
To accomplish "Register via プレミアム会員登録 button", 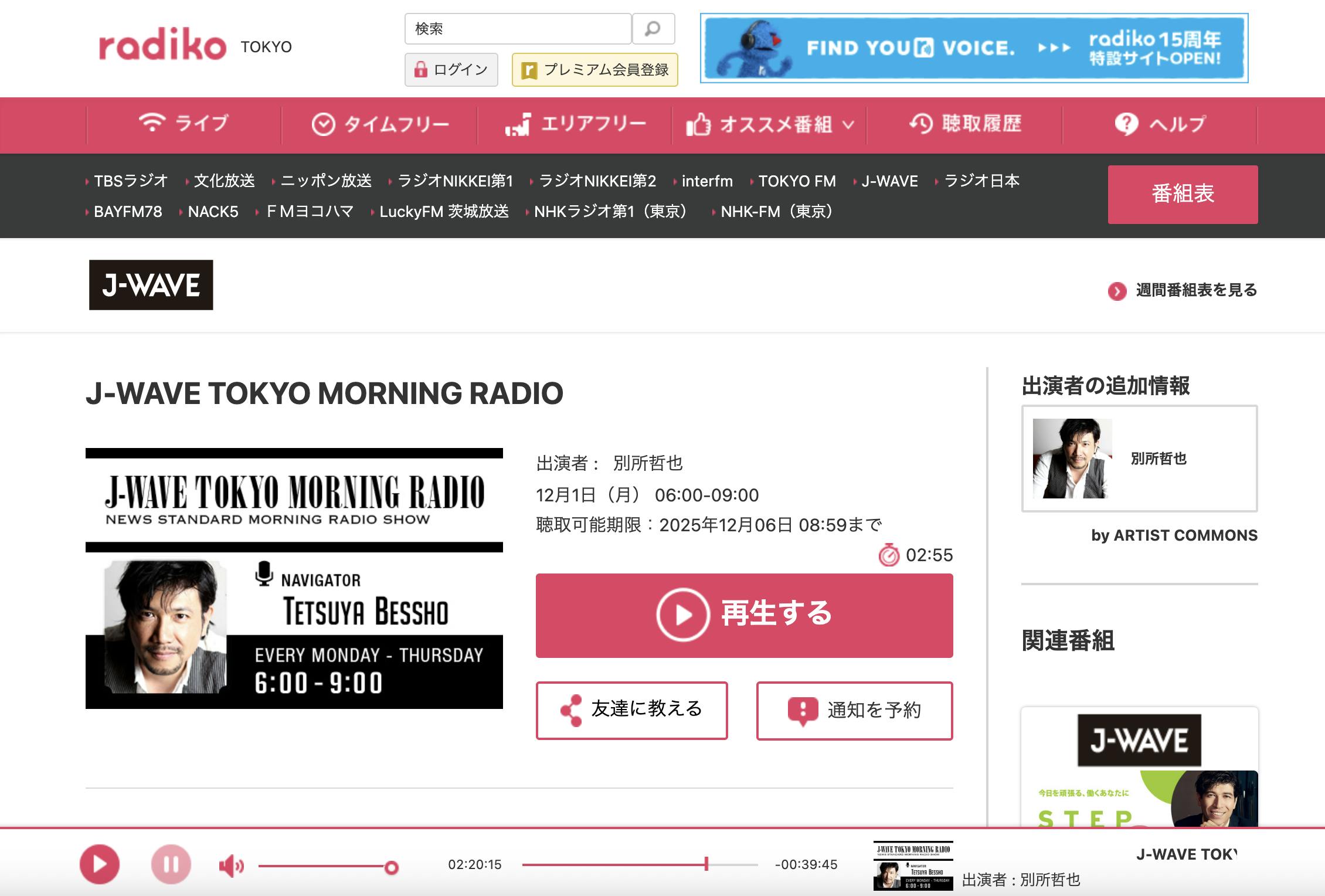I will (x=594, y=70).
